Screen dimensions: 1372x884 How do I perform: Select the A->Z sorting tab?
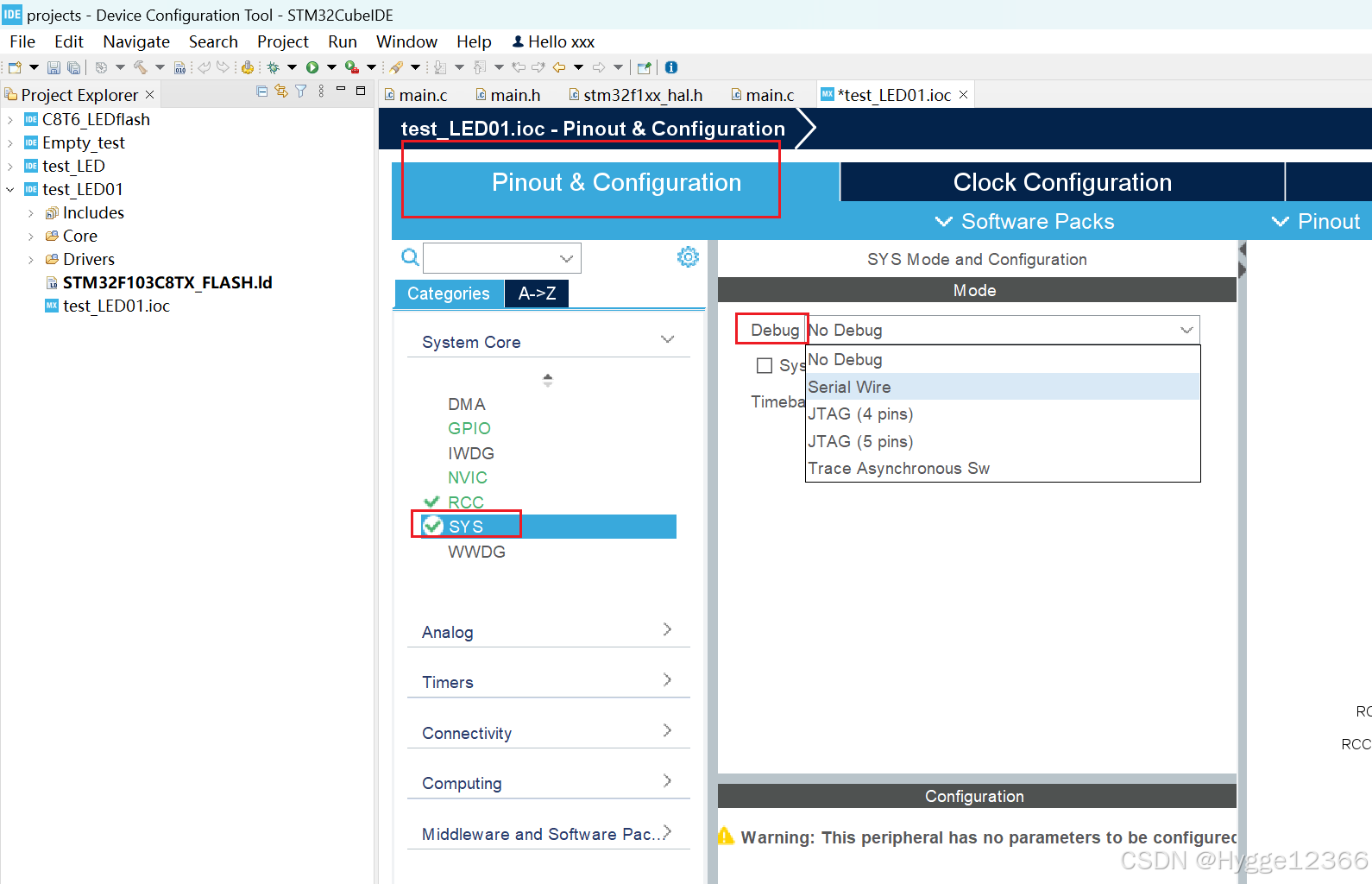[x=537, y=294]
